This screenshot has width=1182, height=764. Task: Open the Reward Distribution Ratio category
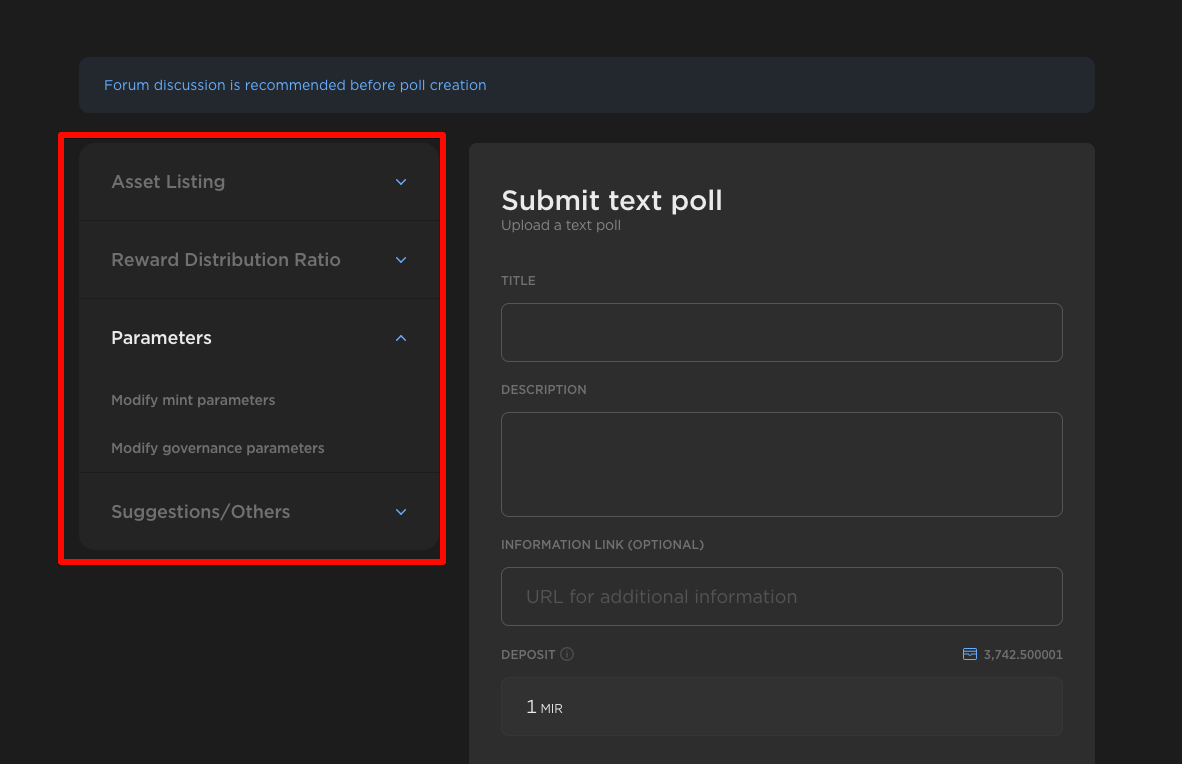[x=226, y=260]
